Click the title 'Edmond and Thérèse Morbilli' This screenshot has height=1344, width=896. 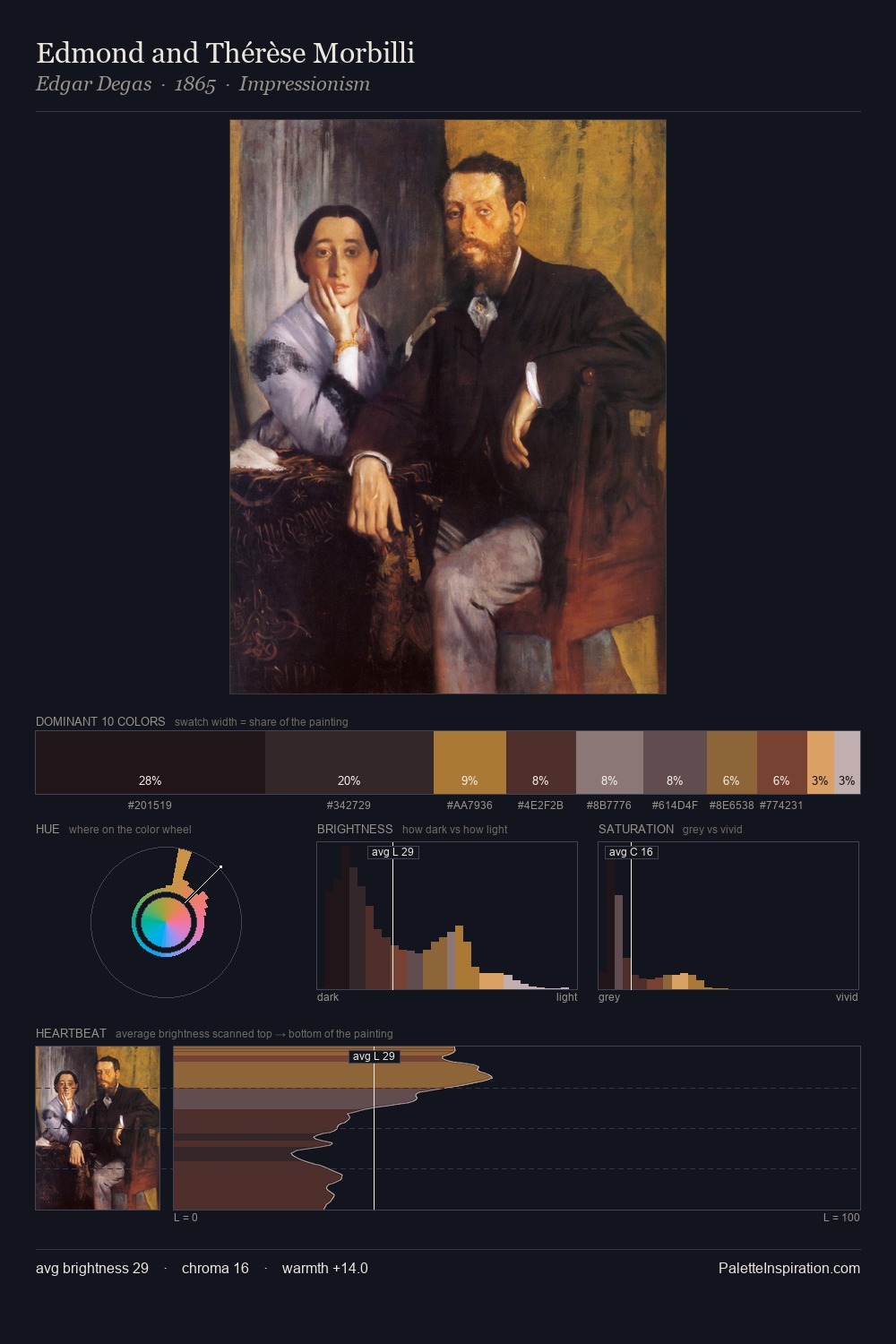(225, 53)
